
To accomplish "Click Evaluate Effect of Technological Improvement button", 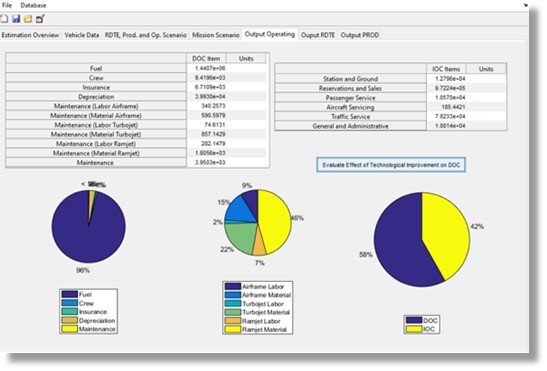I will [391, 165].
